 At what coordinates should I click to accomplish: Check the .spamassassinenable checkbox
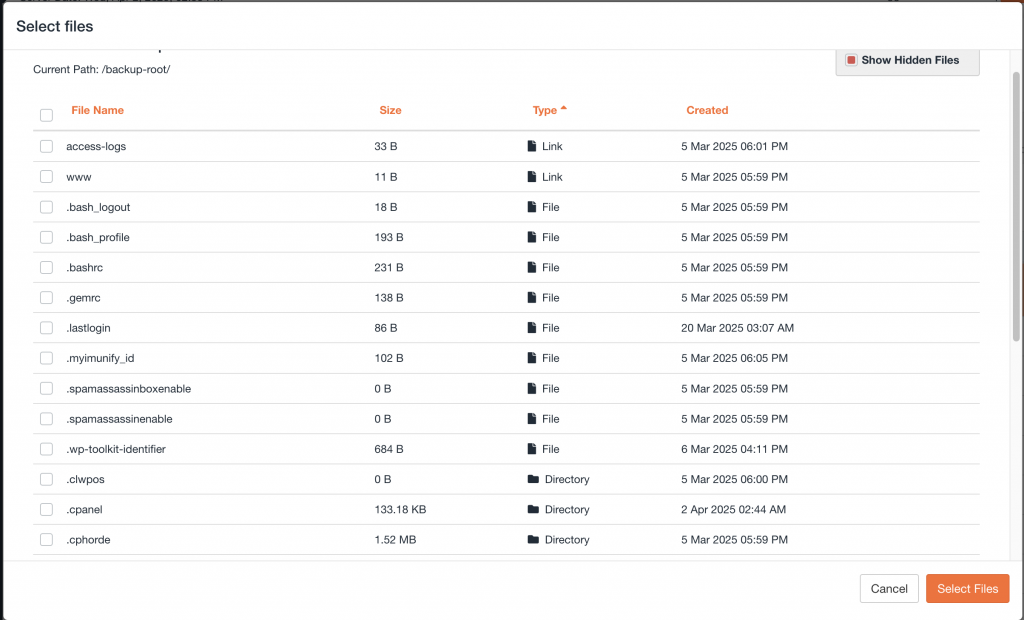click(46, 419)
